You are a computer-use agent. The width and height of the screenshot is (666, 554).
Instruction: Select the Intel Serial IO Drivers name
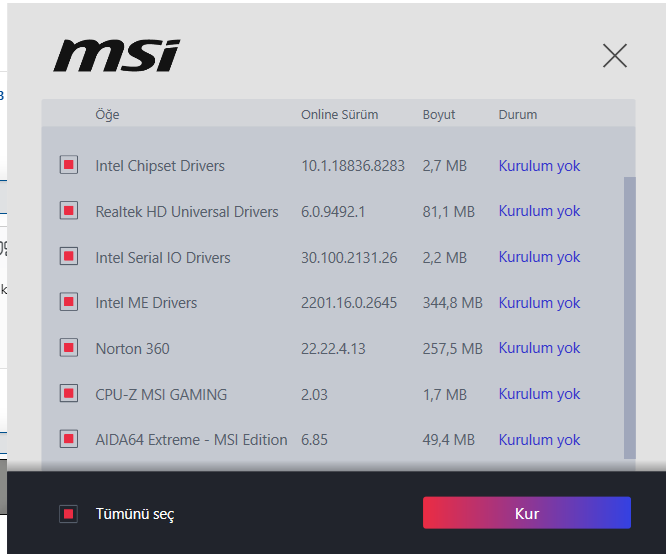tap(163, 257)
